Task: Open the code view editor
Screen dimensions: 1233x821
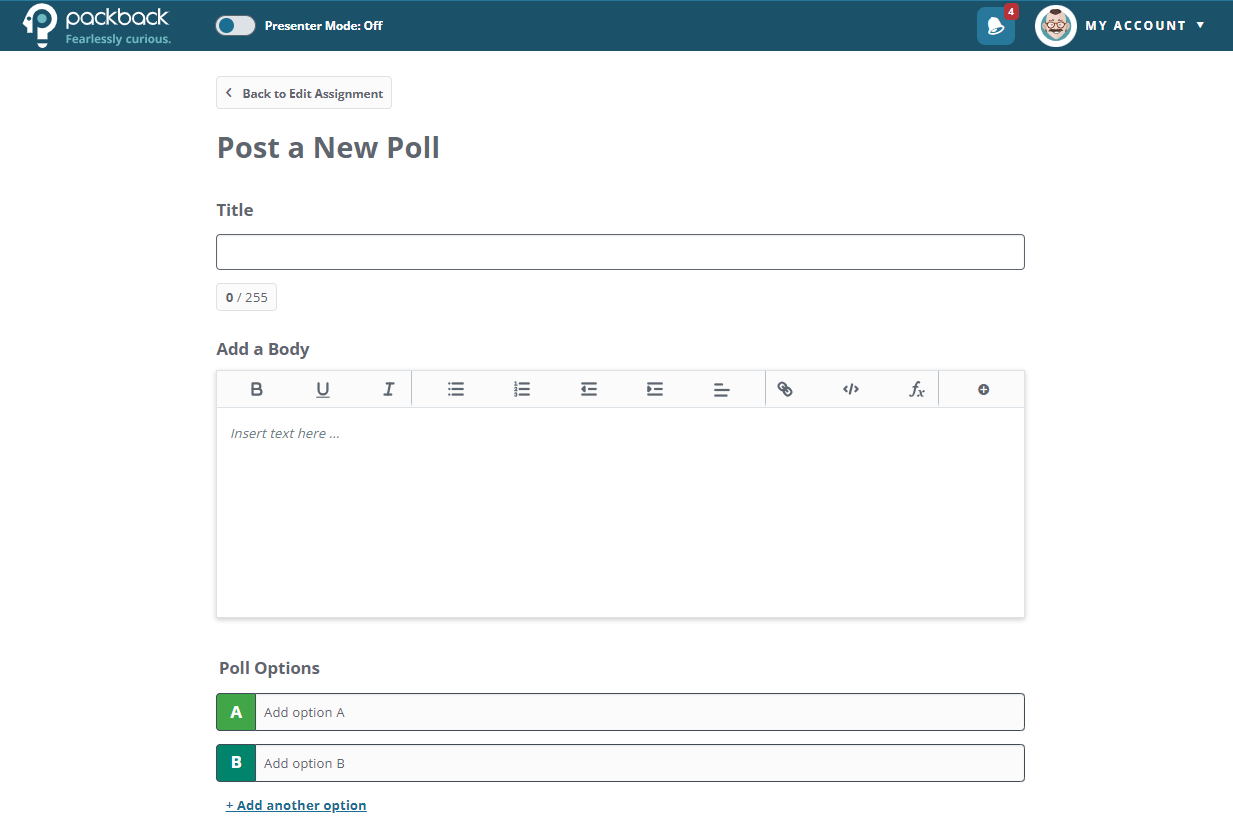Action: (x=850, y=389)
